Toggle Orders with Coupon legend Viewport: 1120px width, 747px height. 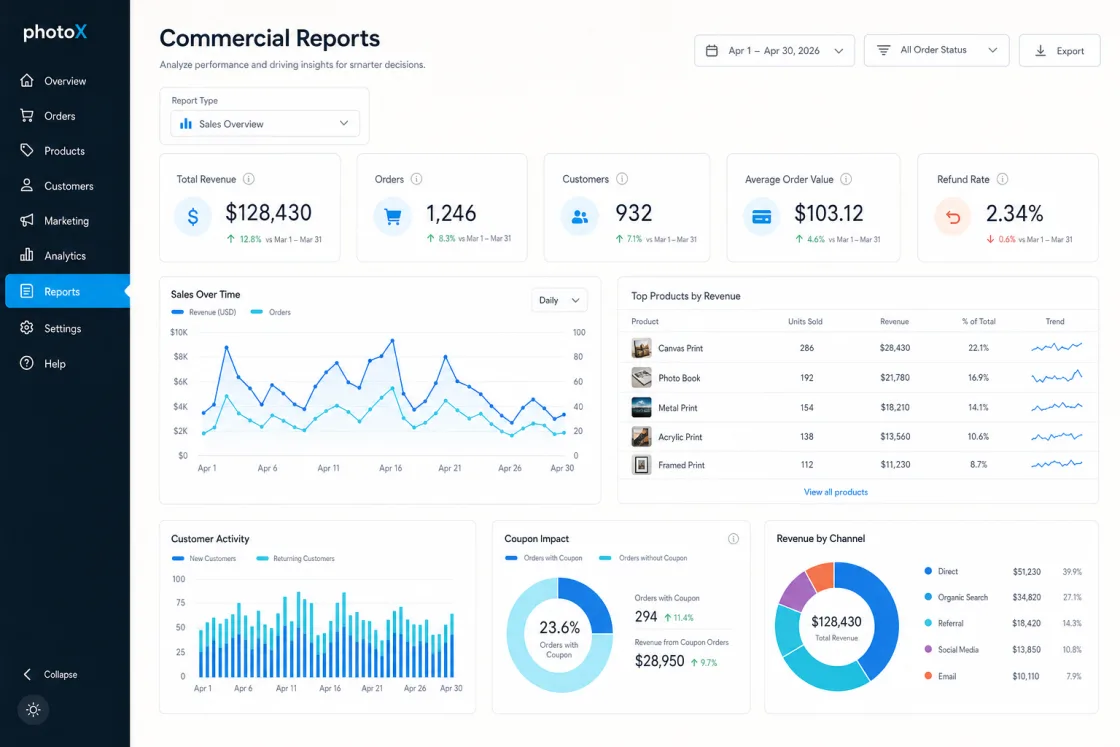click(544, 558)
